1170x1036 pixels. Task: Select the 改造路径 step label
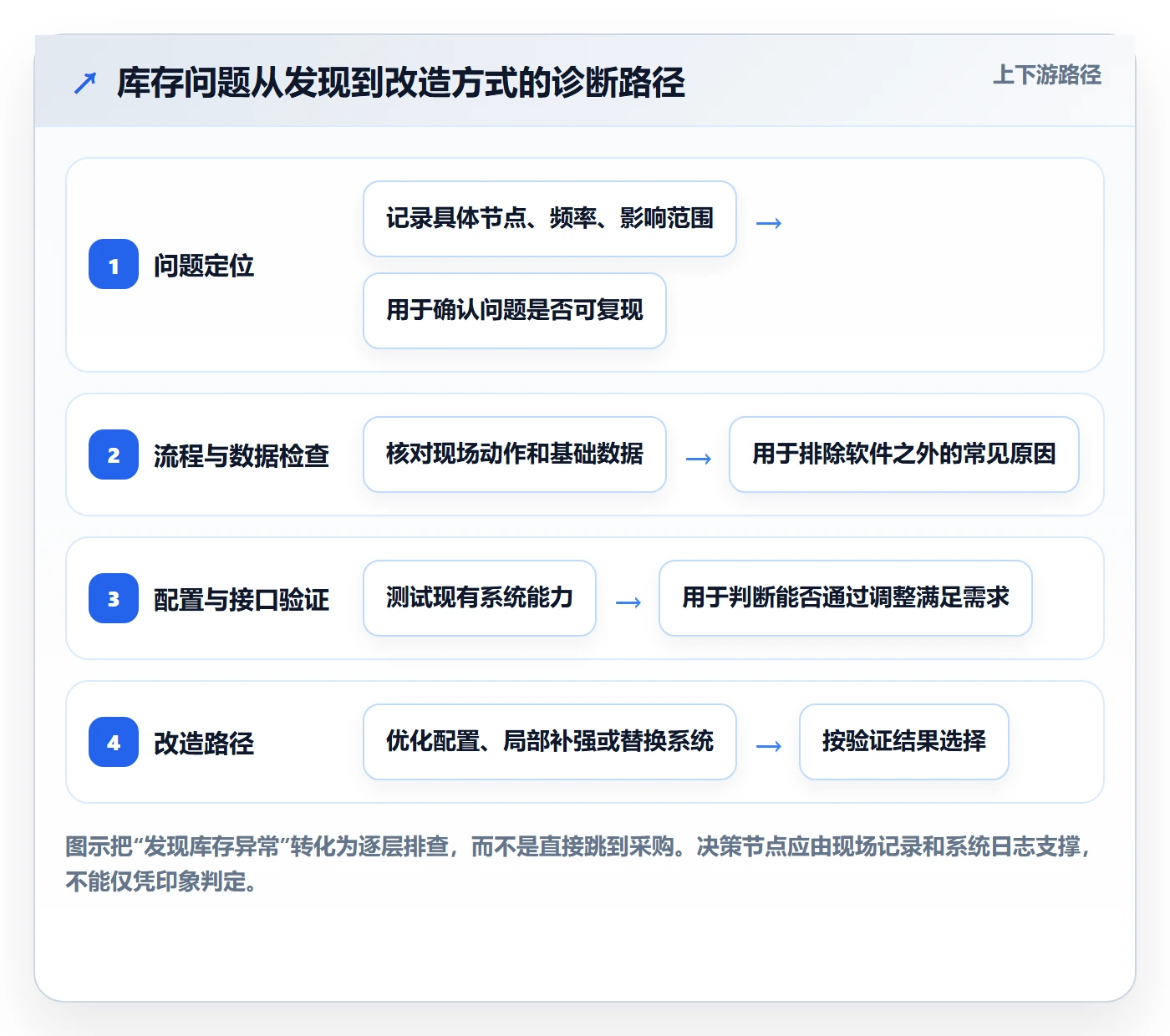pyautogui.click(x=204, y=744)
